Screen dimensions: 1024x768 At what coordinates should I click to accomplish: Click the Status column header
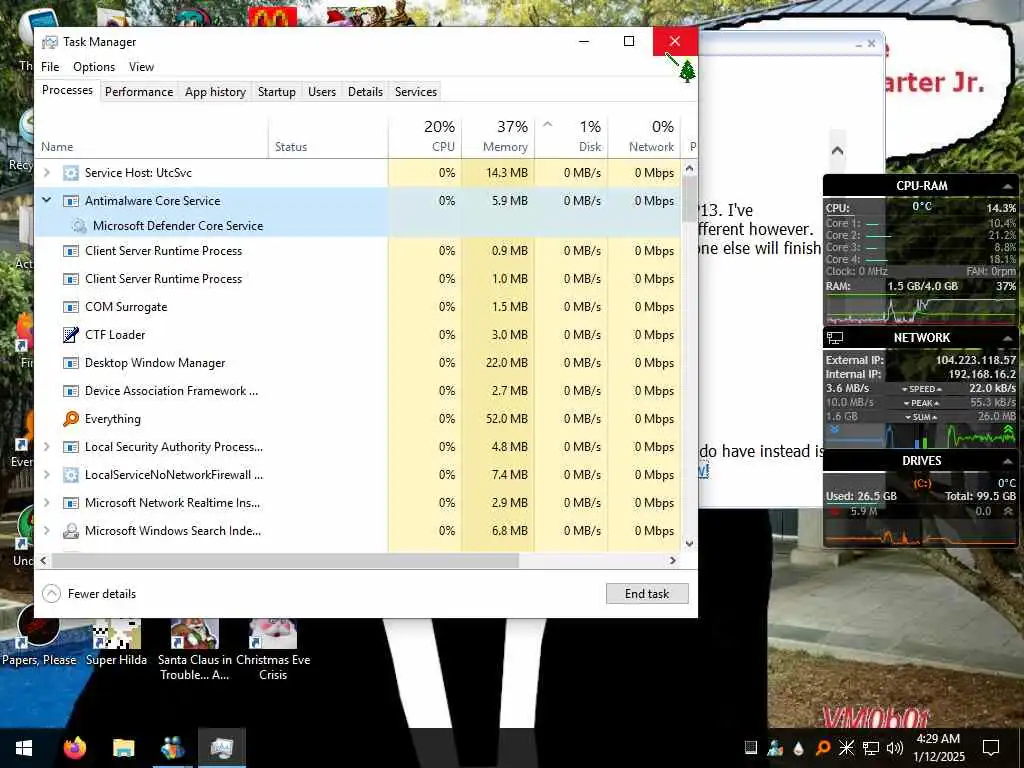[328, 137]
